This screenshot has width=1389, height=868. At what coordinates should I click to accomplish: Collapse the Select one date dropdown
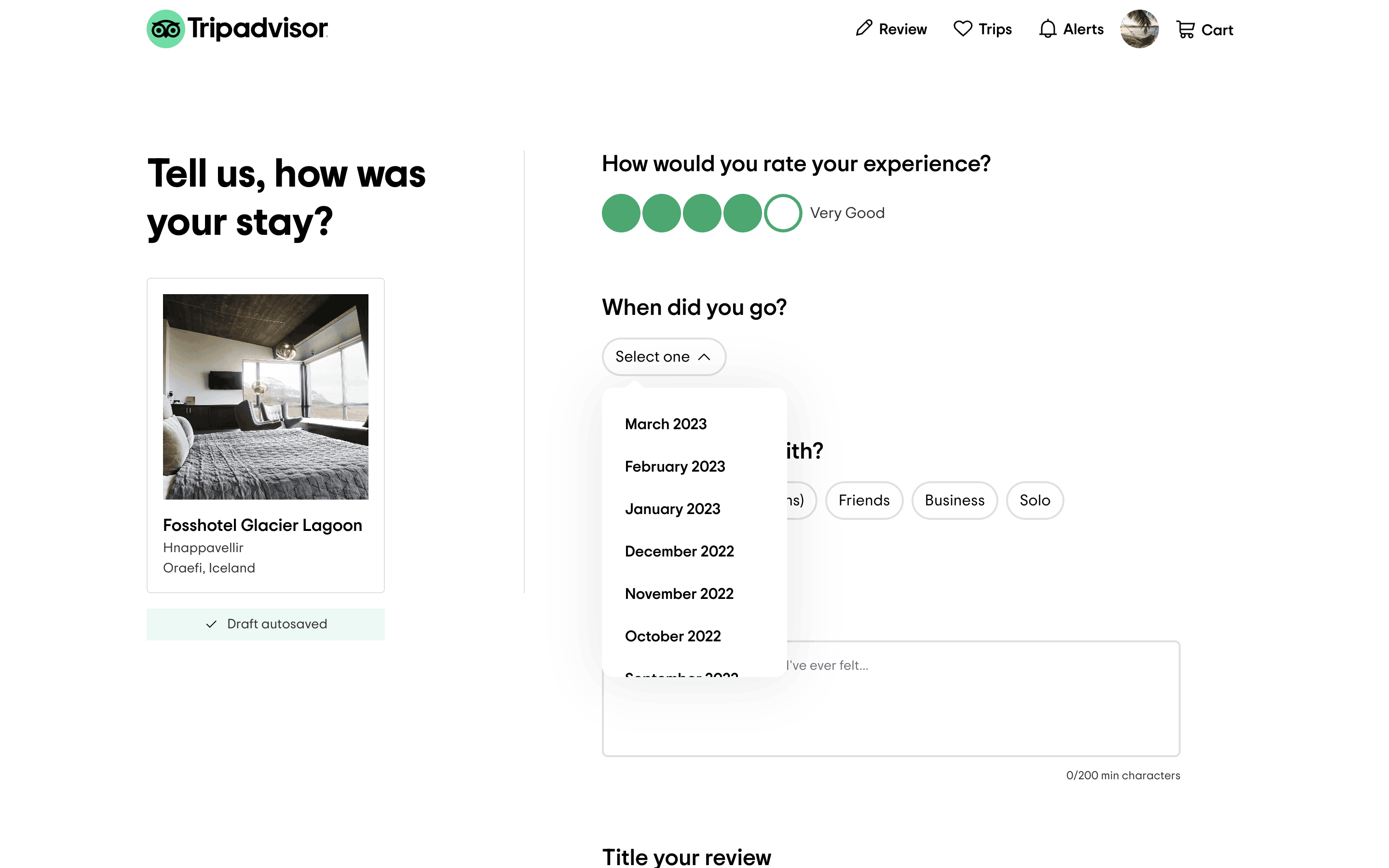tap(664, 356)
